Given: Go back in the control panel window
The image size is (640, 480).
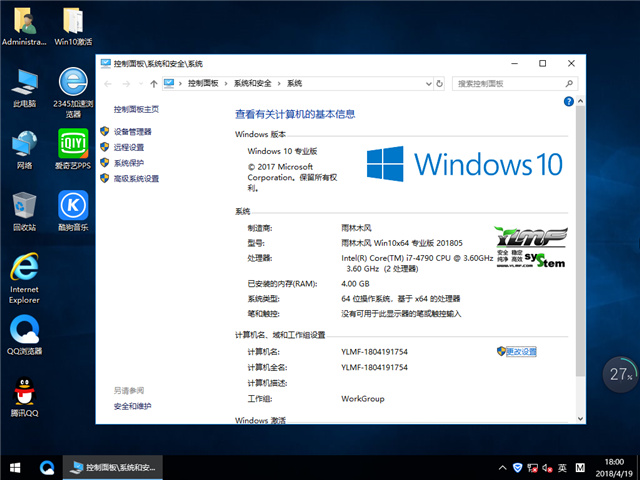Looking at the screenshot, I should 108,84.
